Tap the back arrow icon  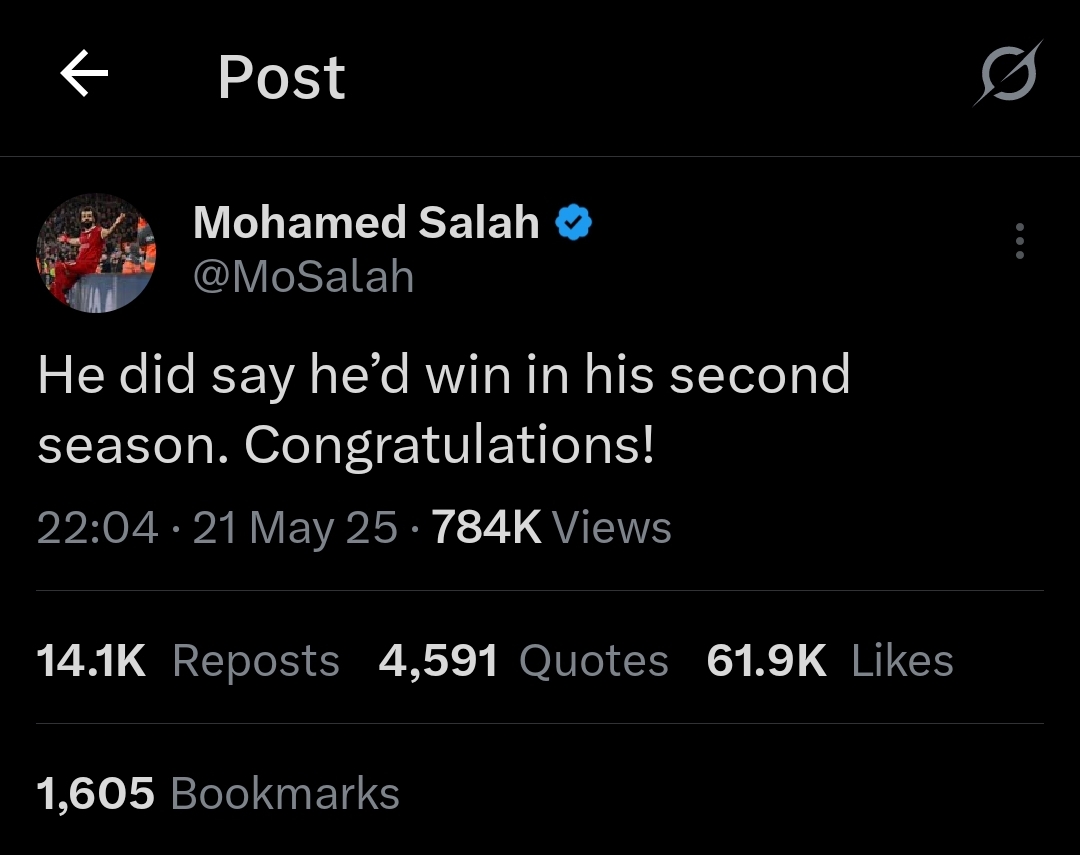pos(84,72)
